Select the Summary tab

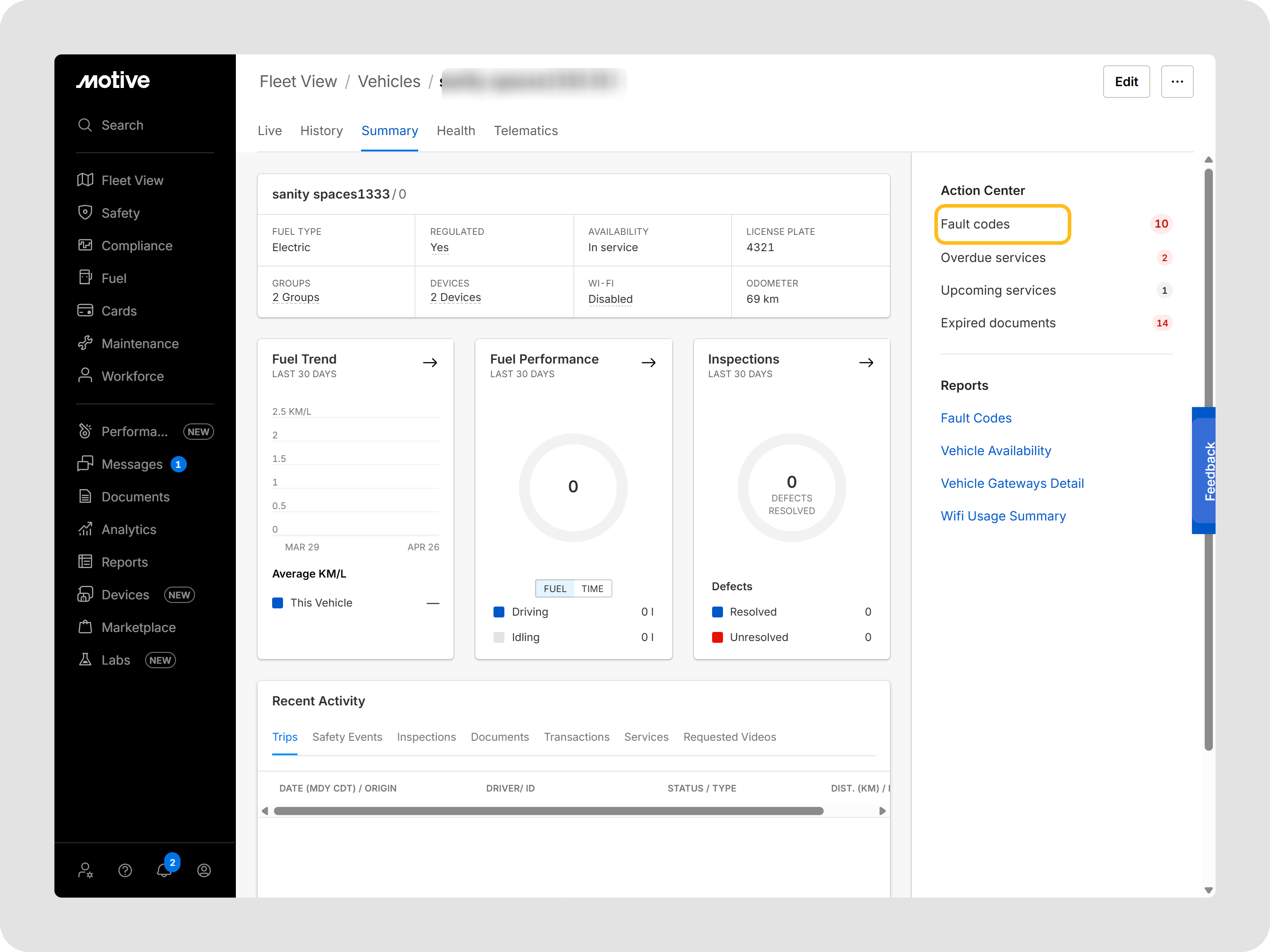390,131
